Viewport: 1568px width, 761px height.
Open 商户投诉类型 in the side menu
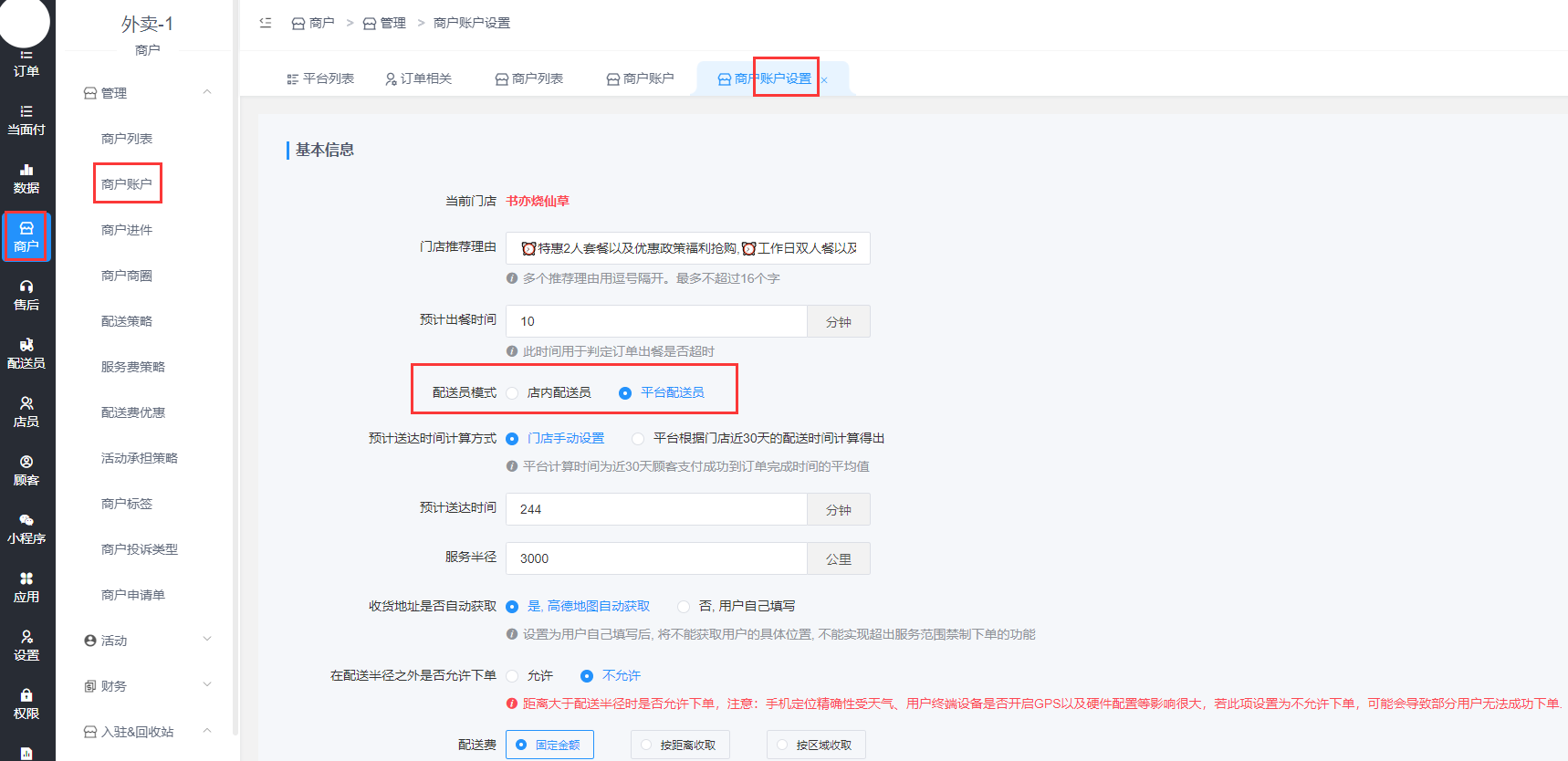click(140, 549)
